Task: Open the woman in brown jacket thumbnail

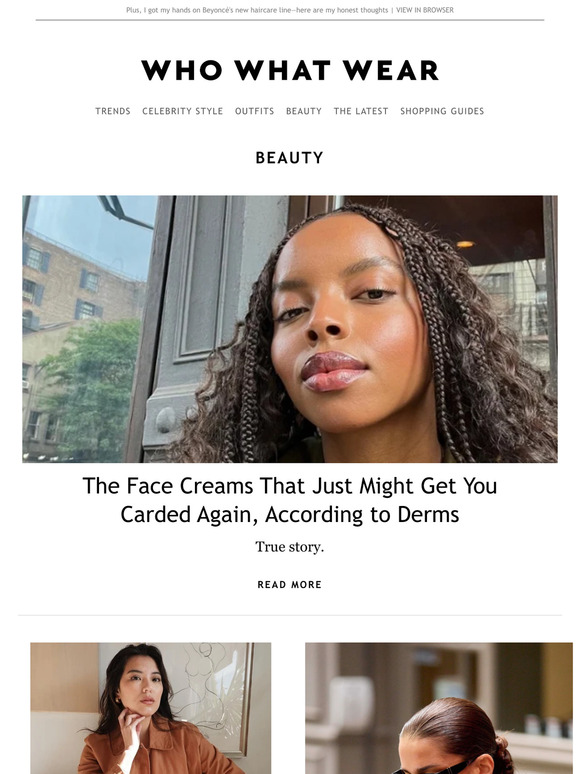Action: pyautogui.click(x=151, y=708)
